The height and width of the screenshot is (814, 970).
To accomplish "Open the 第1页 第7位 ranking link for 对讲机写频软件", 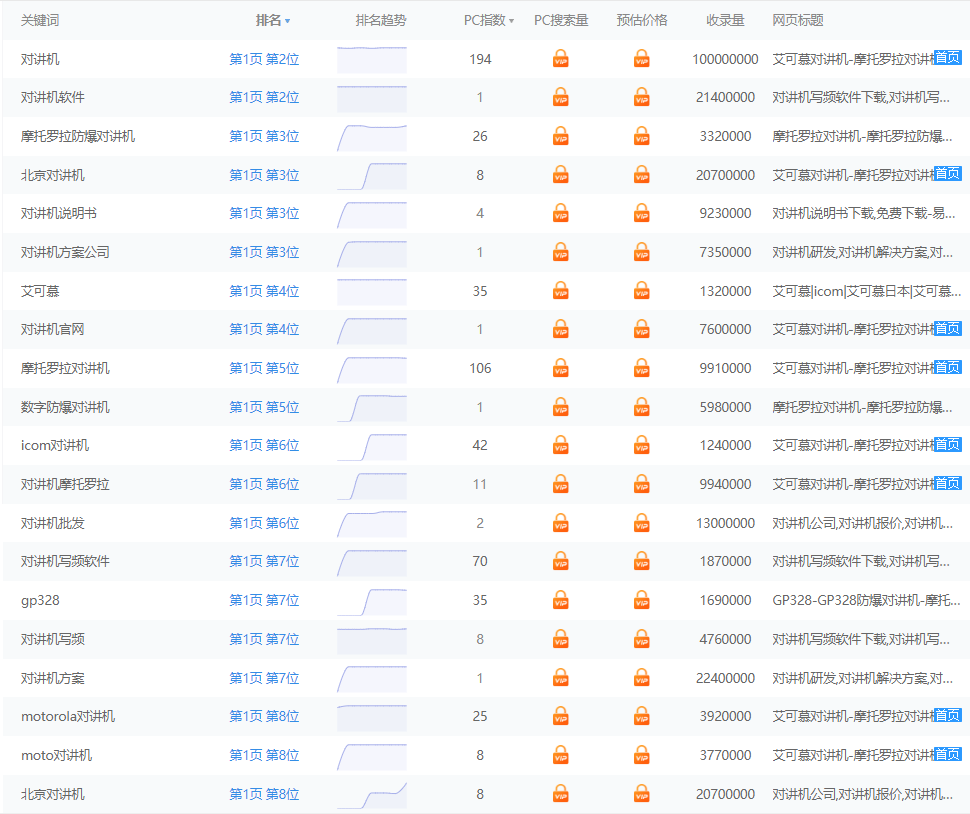I will (264, 562).
